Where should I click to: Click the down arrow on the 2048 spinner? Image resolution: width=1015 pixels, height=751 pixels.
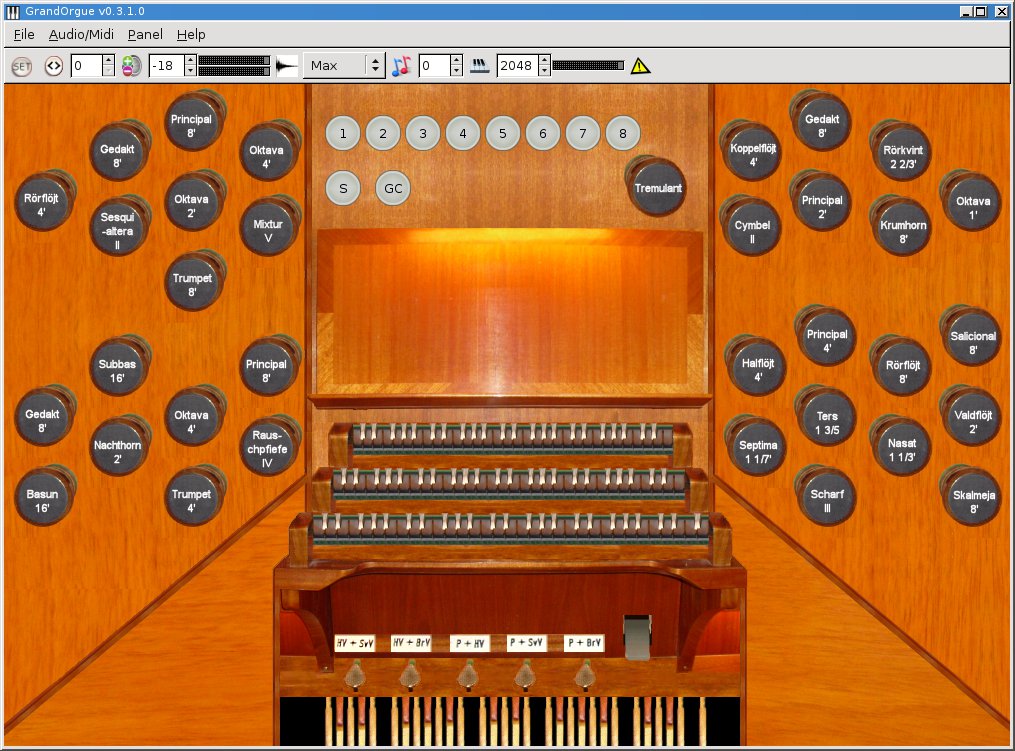[545, 69]
